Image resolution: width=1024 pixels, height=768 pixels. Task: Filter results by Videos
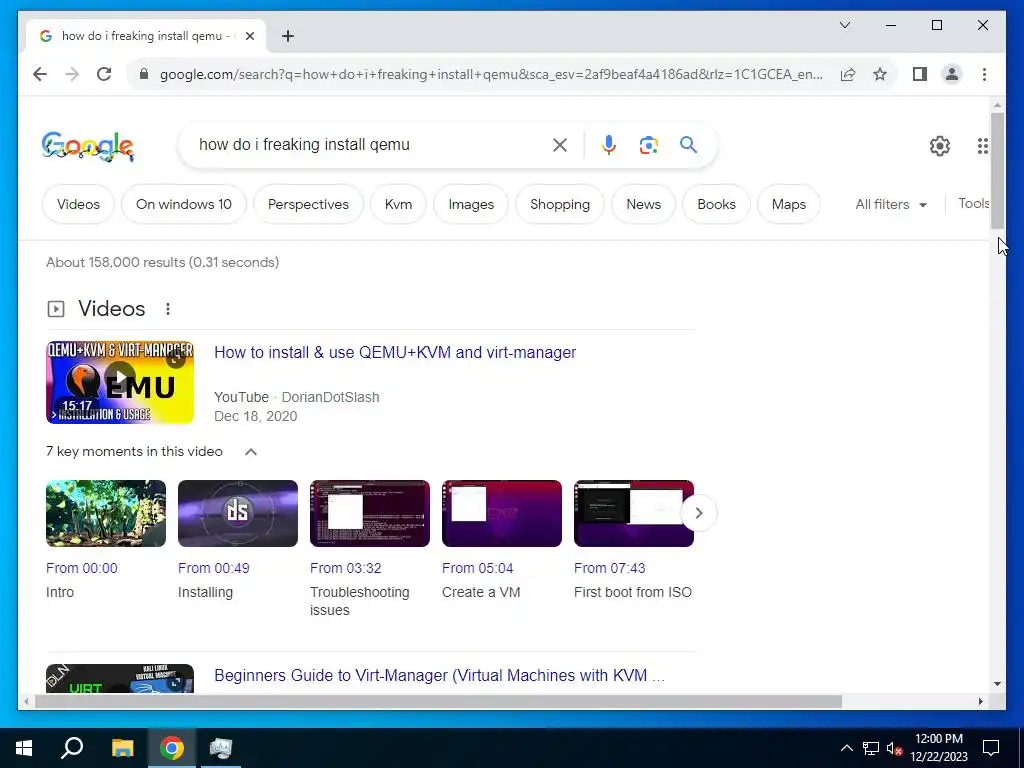[x=78, y=204]
